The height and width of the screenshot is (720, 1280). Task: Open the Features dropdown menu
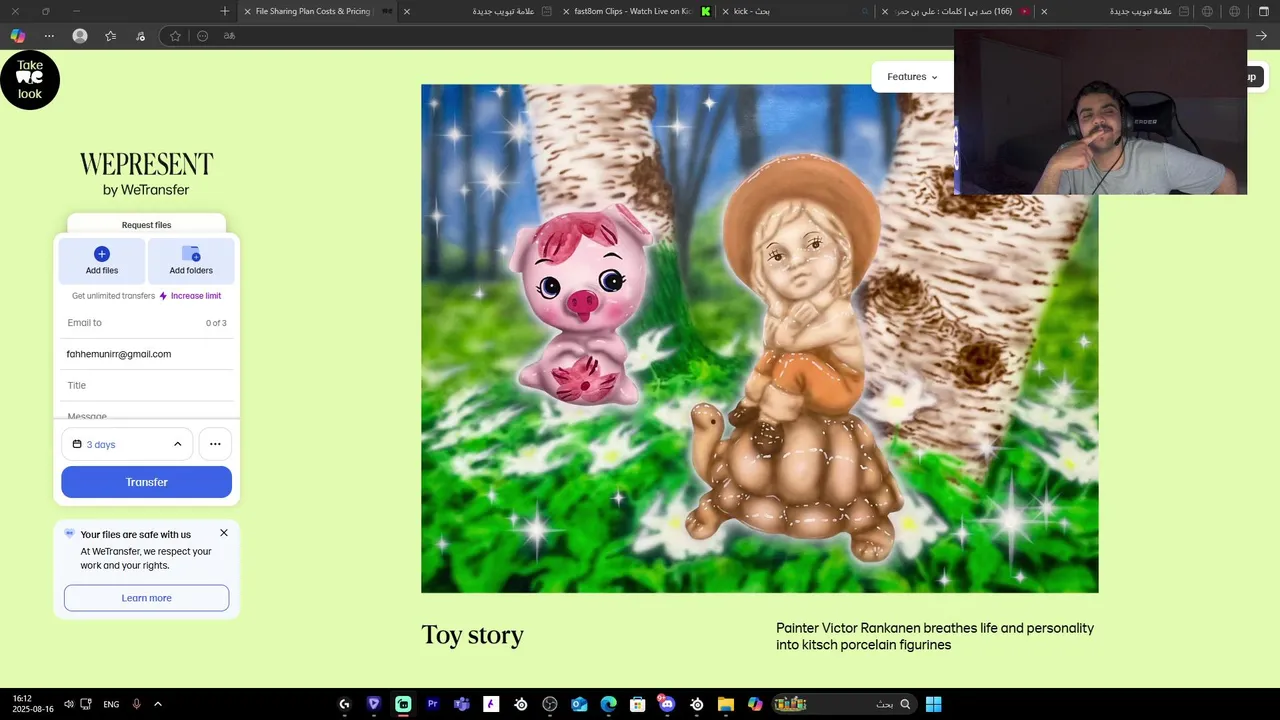912,77
